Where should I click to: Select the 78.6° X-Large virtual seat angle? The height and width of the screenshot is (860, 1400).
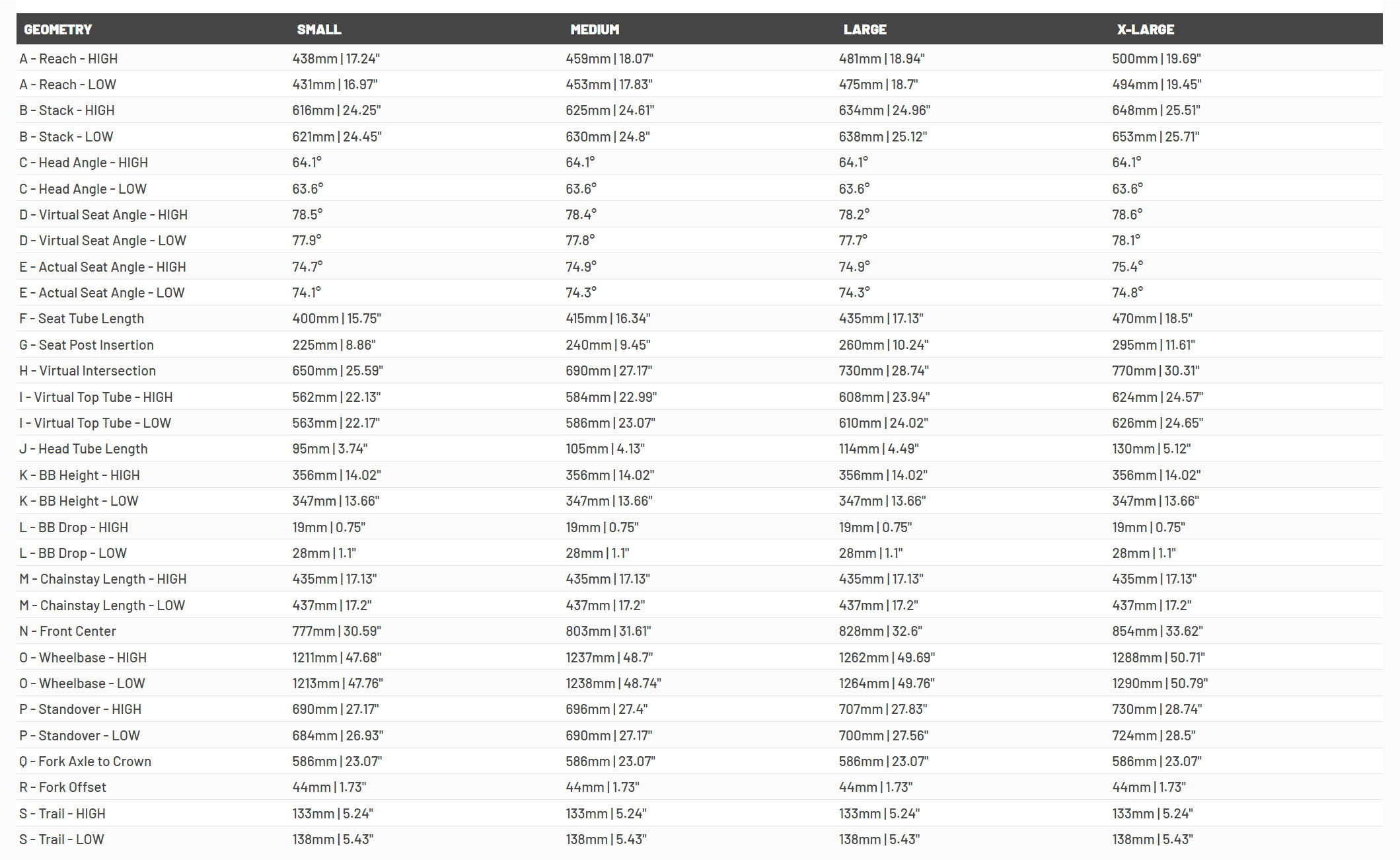1127,215
